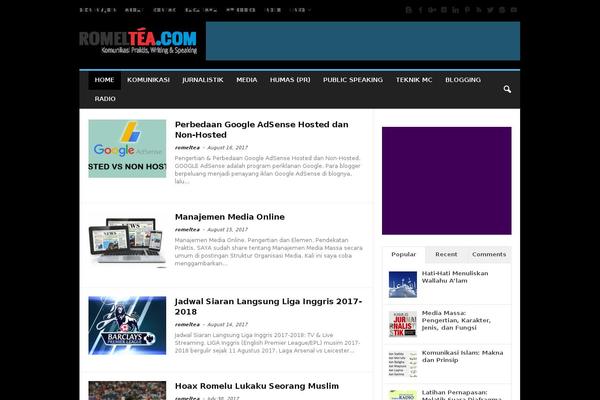Open popular post Hati-Hati Menuliskan Wallahu A'lam

(455, 277)
